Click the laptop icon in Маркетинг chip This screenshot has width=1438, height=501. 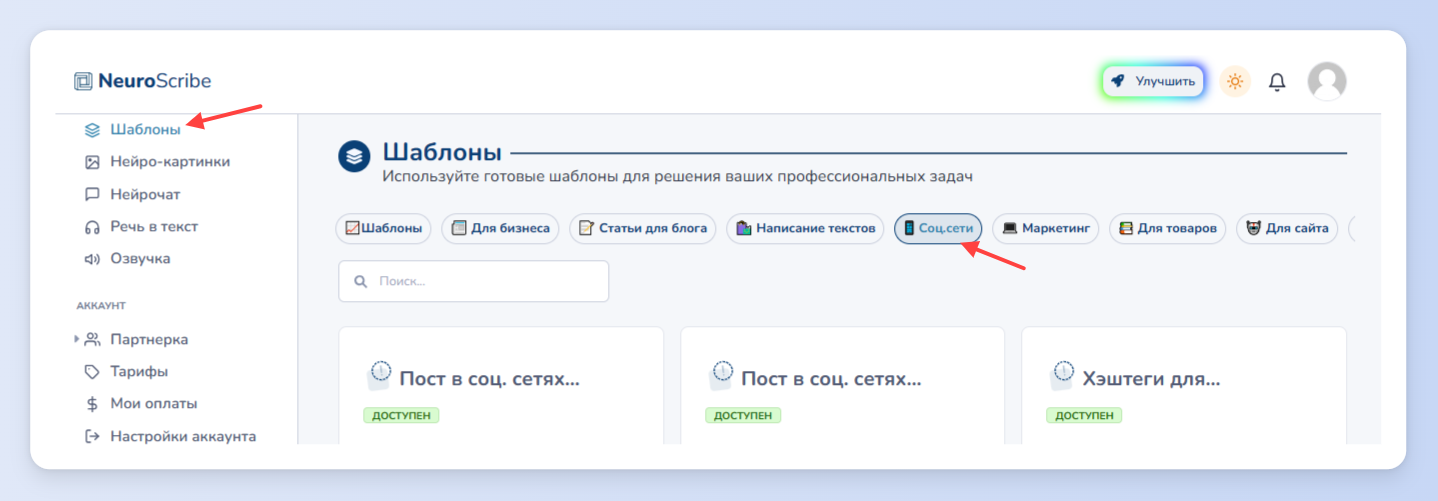pyautogui.click(x=1009, y=228)
